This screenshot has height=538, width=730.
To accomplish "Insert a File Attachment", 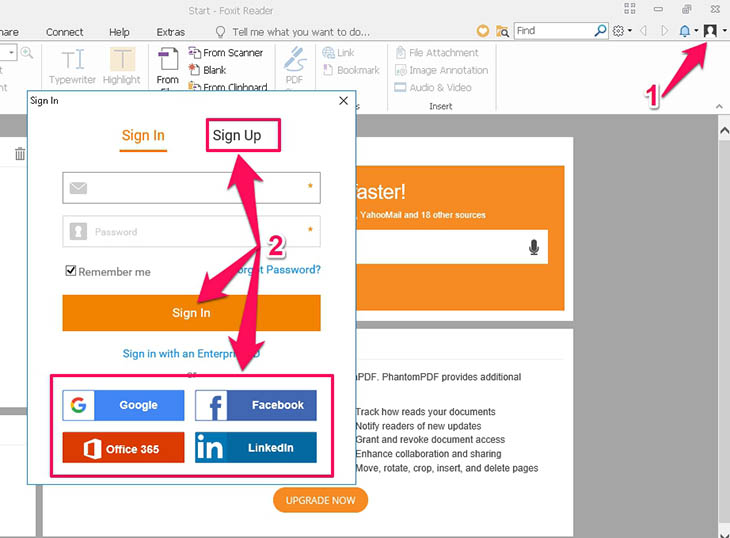I will (437, 53).
